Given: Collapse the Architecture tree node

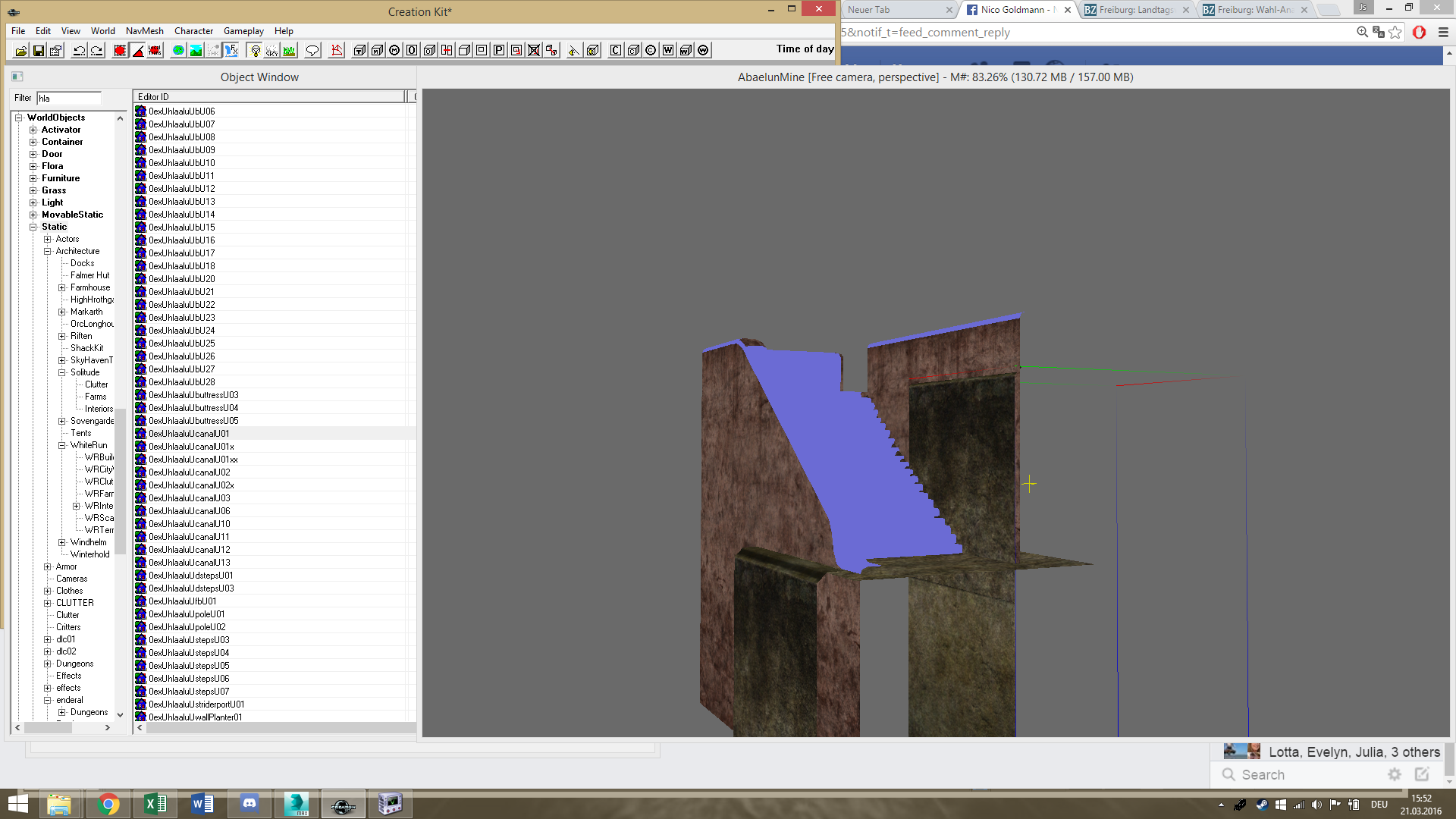Looking at the screenshot, I should pos(47,252).
